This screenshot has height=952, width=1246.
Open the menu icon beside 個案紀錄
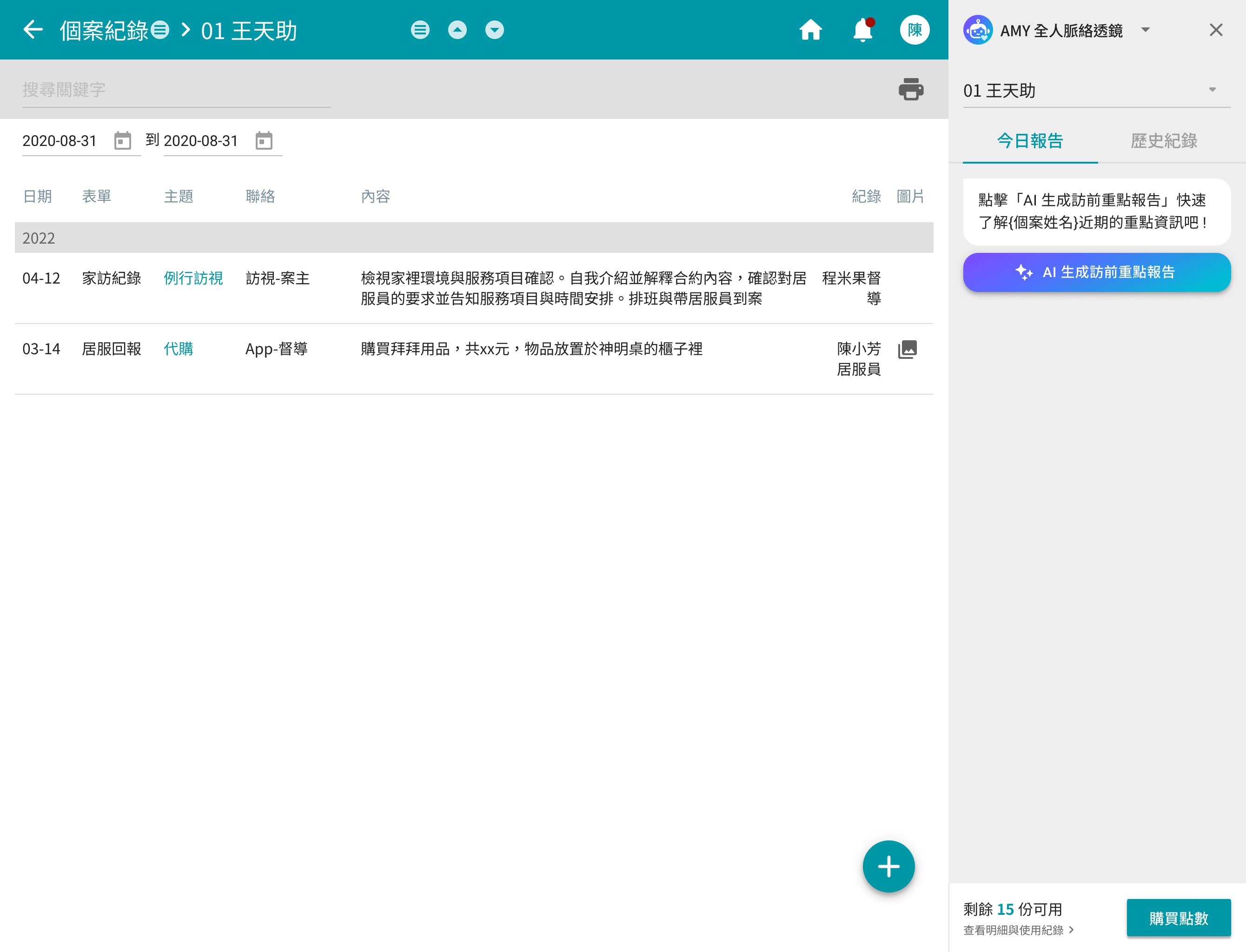[x=160, y=29]
